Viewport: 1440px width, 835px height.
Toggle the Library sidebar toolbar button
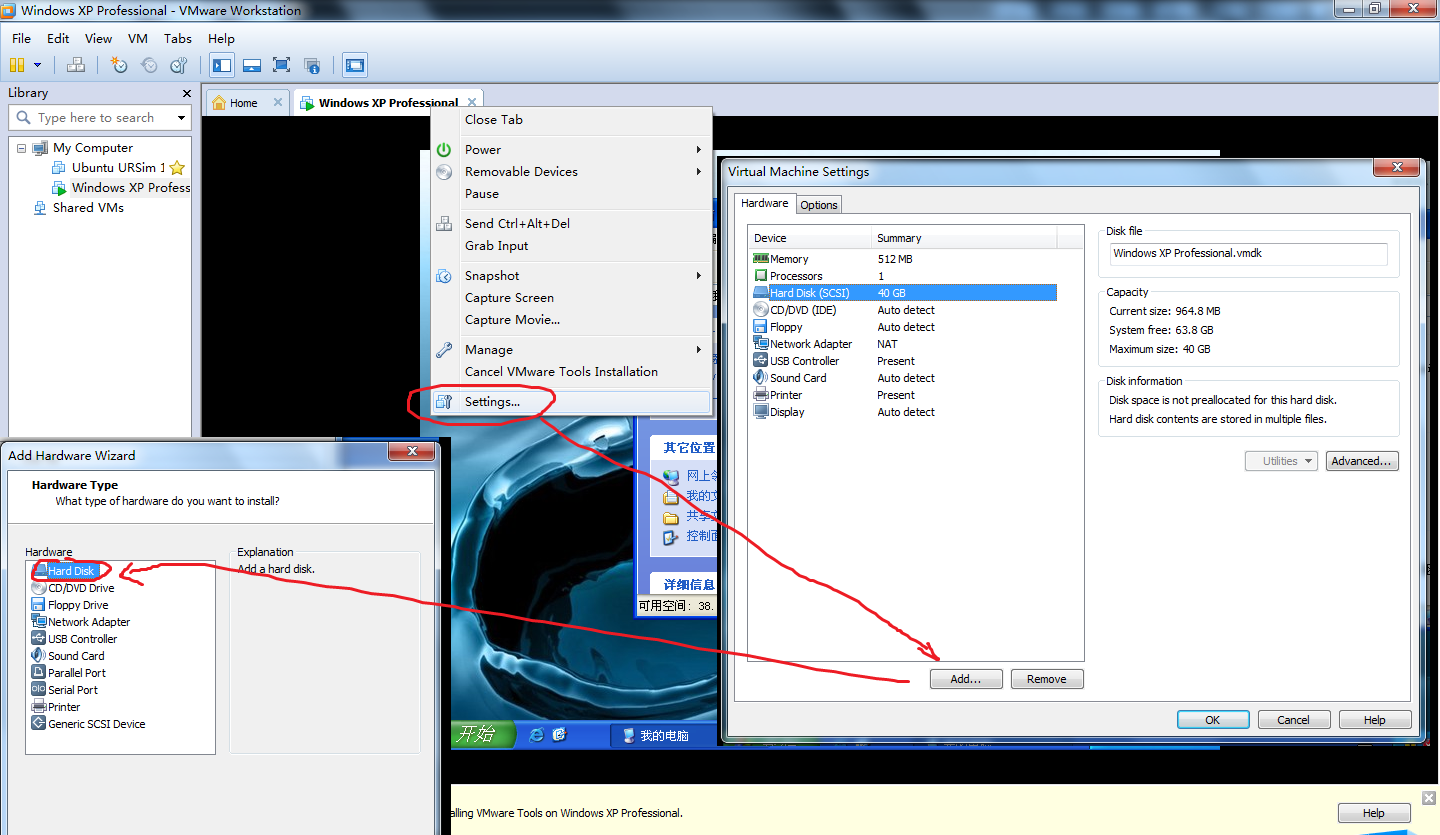[x=222, y=66]
